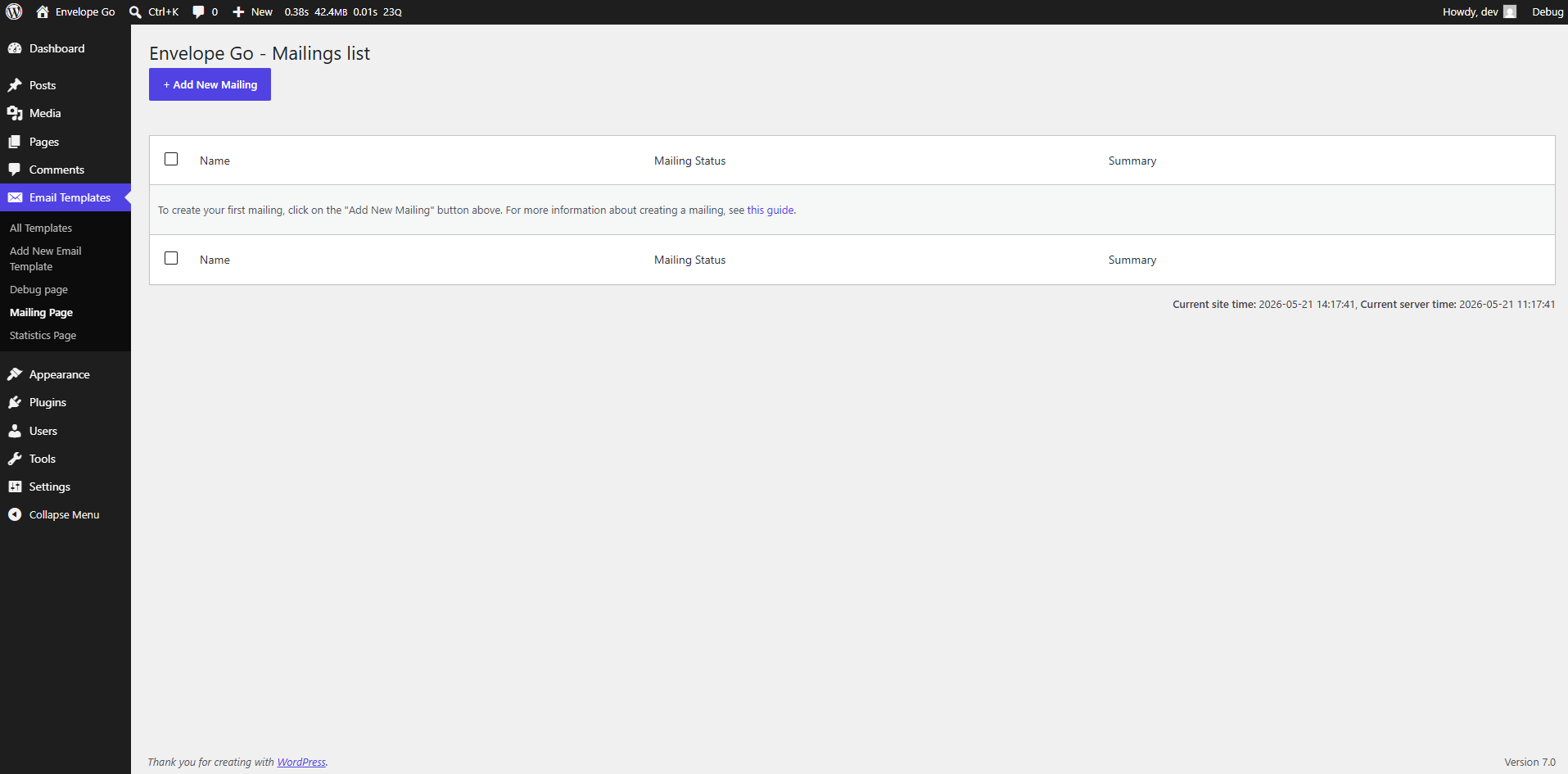Image resolution: width=1568 pixels, height=774 pixels.
Task: Click the Name column header at top
Action: (x=215, y=161)
